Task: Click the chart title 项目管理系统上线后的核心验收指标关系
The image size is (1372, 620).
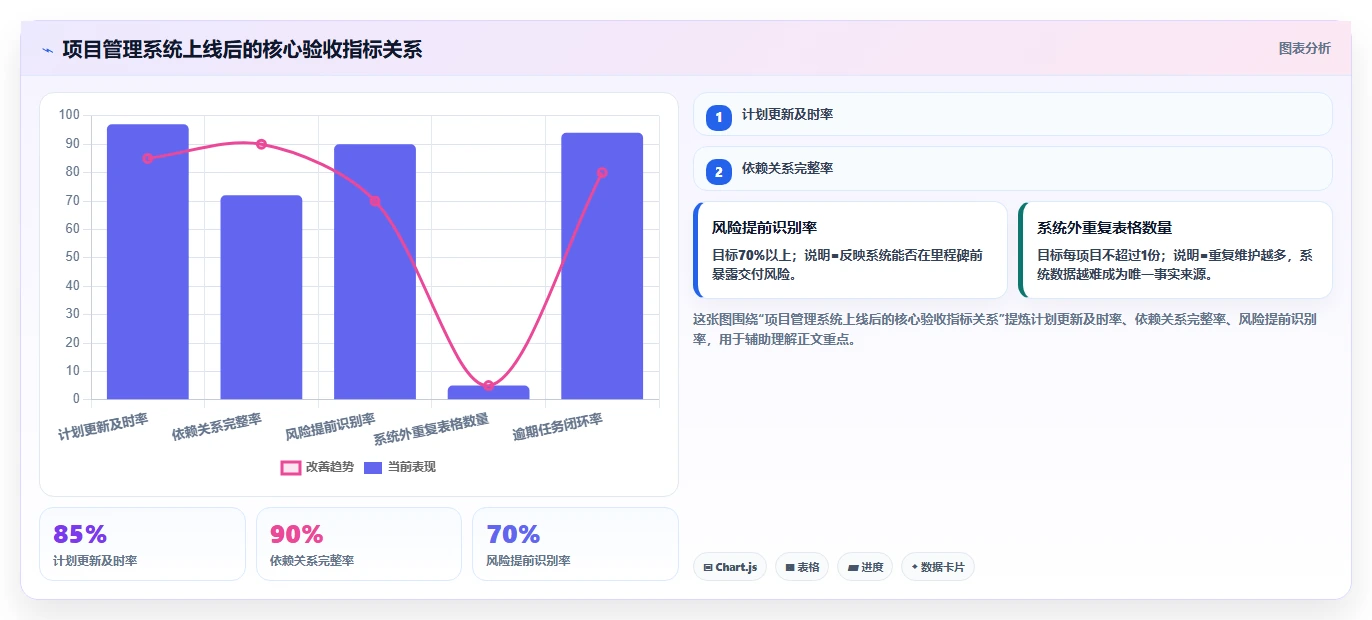Action: click(x=242, y=49)
